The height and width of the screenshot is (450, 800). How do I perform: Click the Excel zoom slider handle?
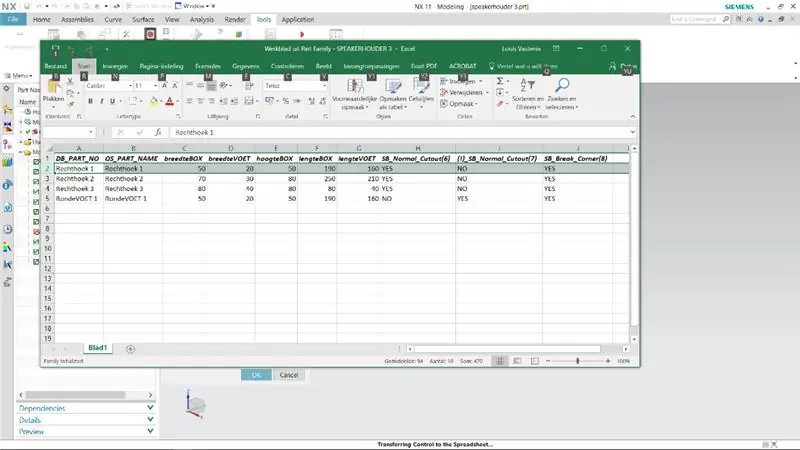point(578,361)
